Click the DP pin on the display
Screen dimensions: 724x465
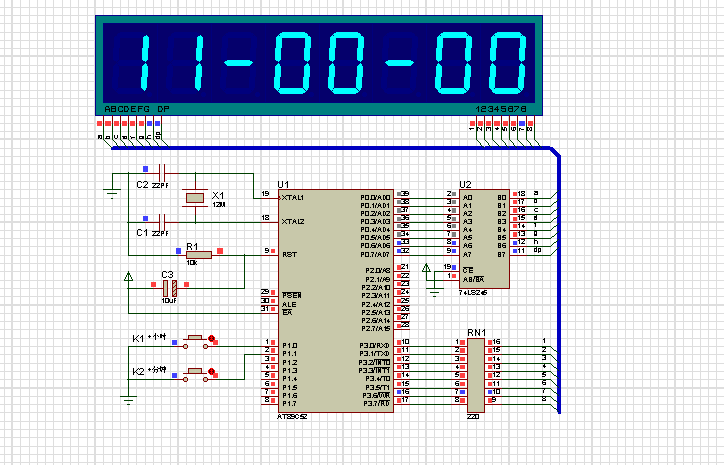point(157,130)
